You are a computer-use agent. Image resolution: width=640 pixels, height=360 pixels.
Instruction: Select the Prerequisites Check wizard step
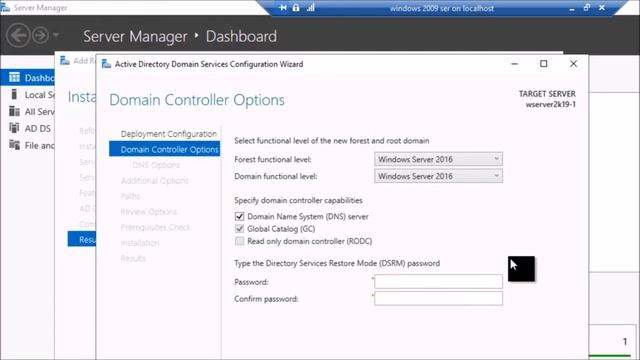[156, 227]
